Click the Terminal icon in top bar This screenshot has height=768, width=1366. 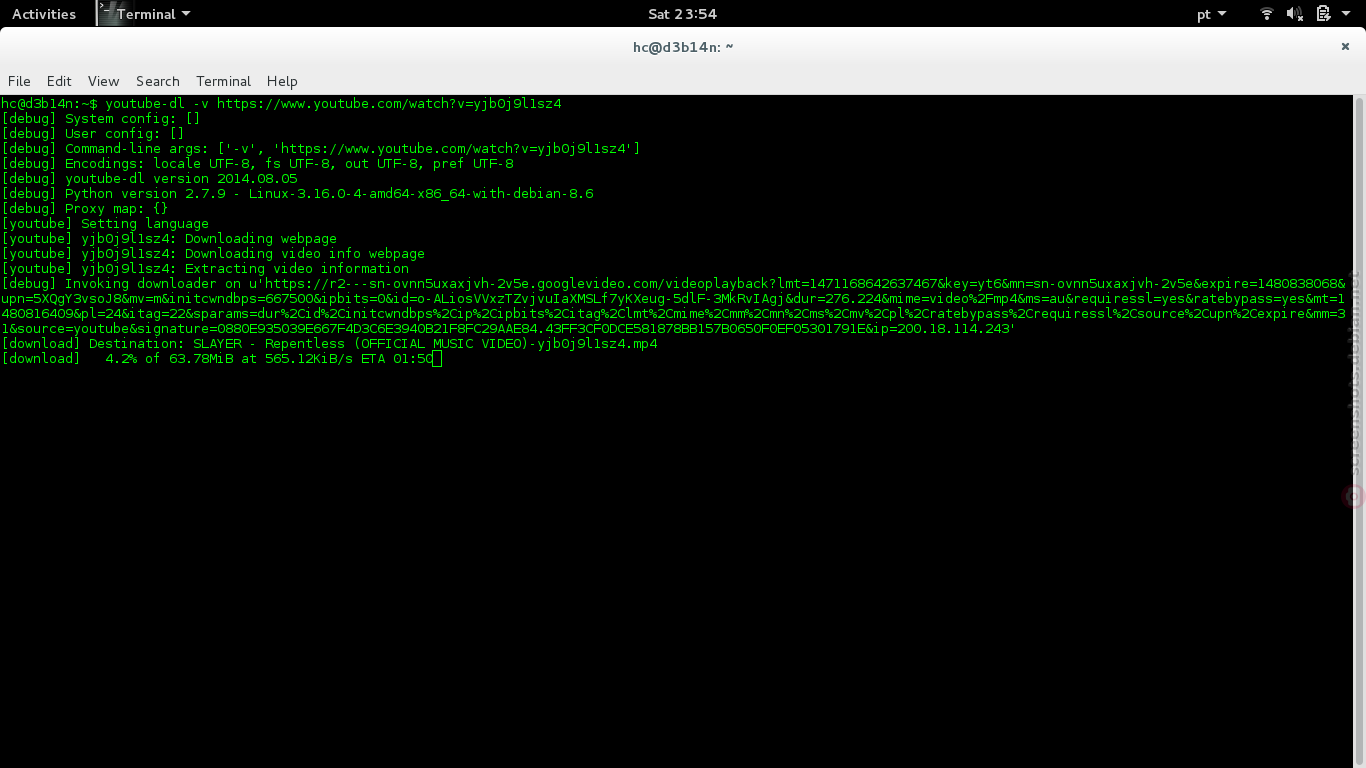(107, 13)
